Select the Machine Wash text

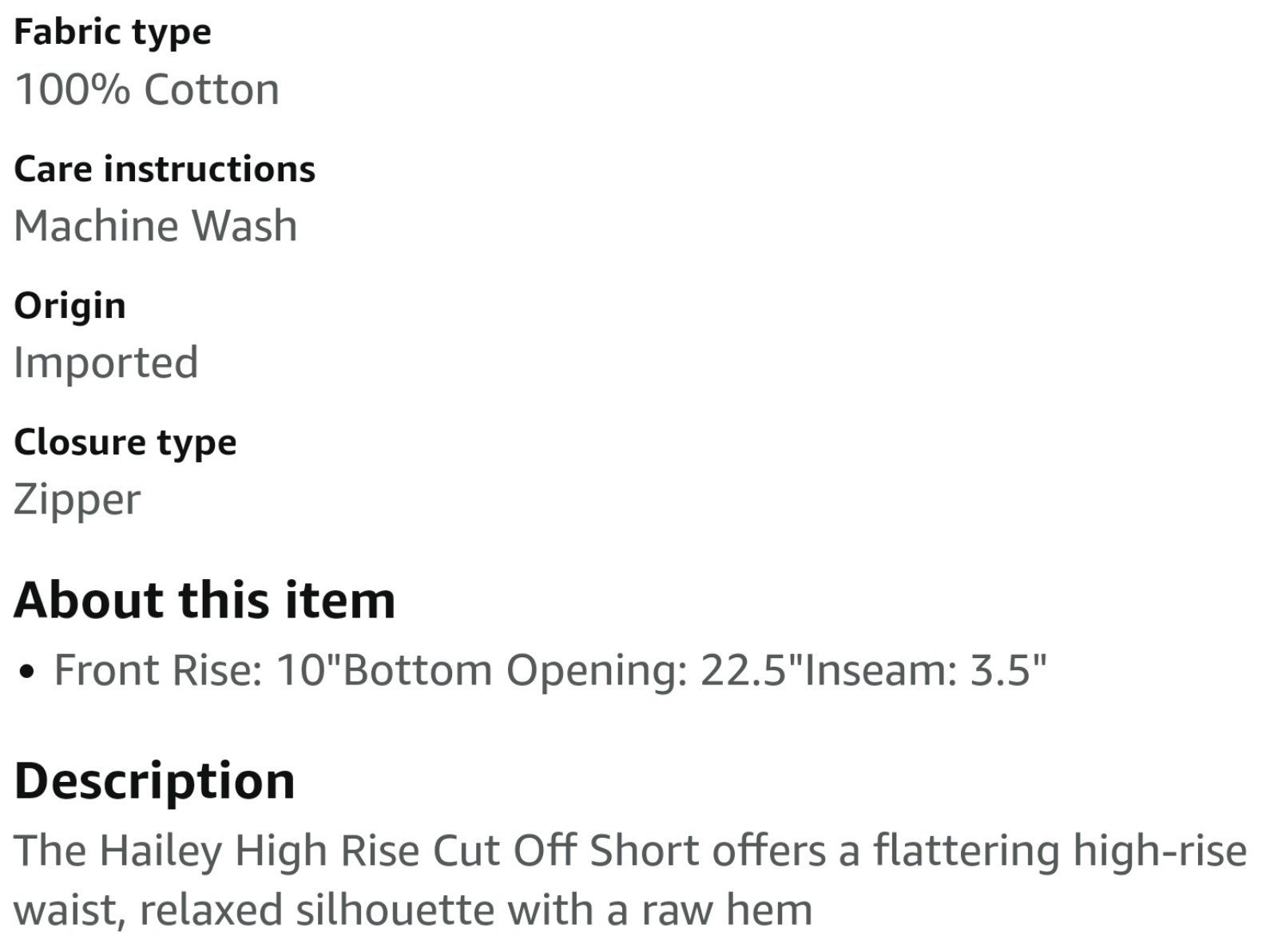point(156,225)
